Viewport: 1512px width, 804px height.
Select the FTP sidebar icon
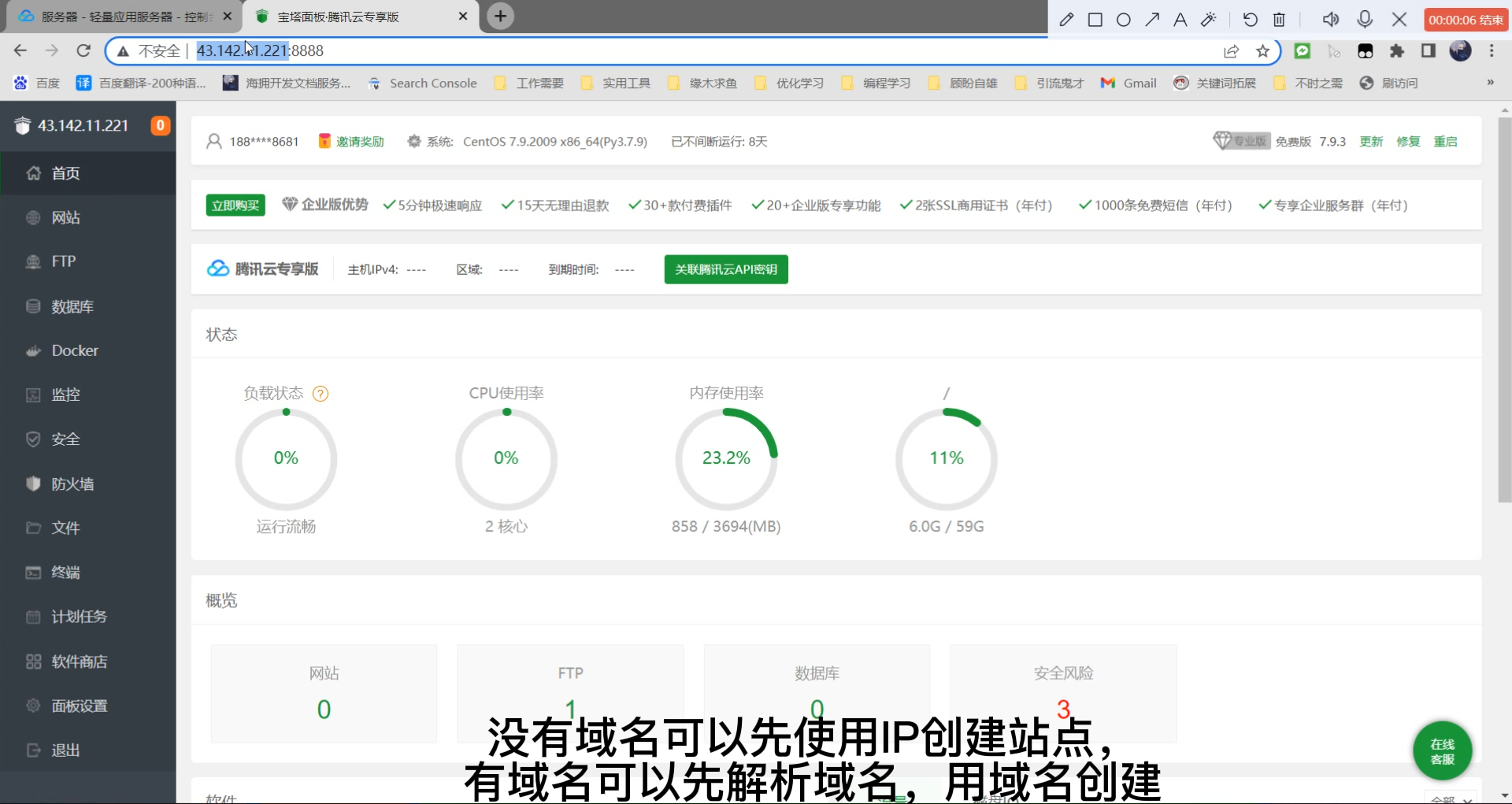tap(62, 261)
